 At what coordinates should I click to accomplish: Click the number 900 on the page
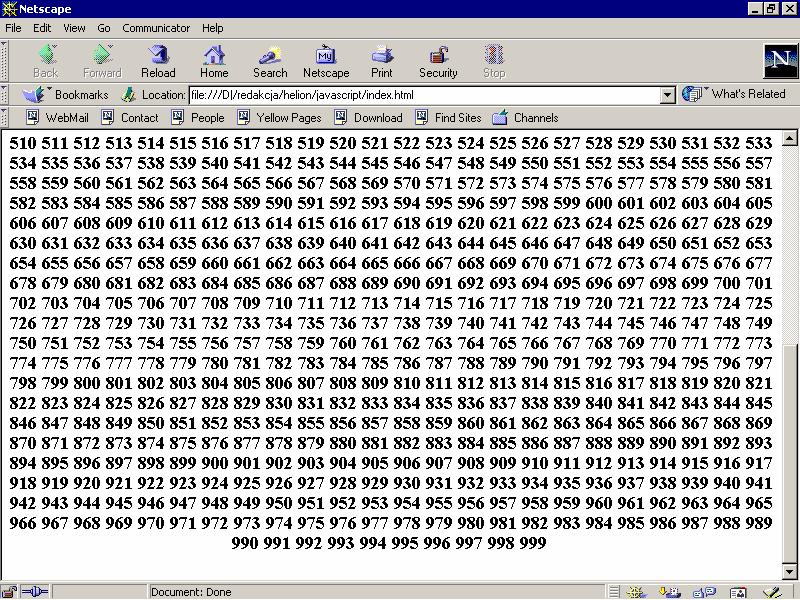pyautogui.click(x=214, y=463)
